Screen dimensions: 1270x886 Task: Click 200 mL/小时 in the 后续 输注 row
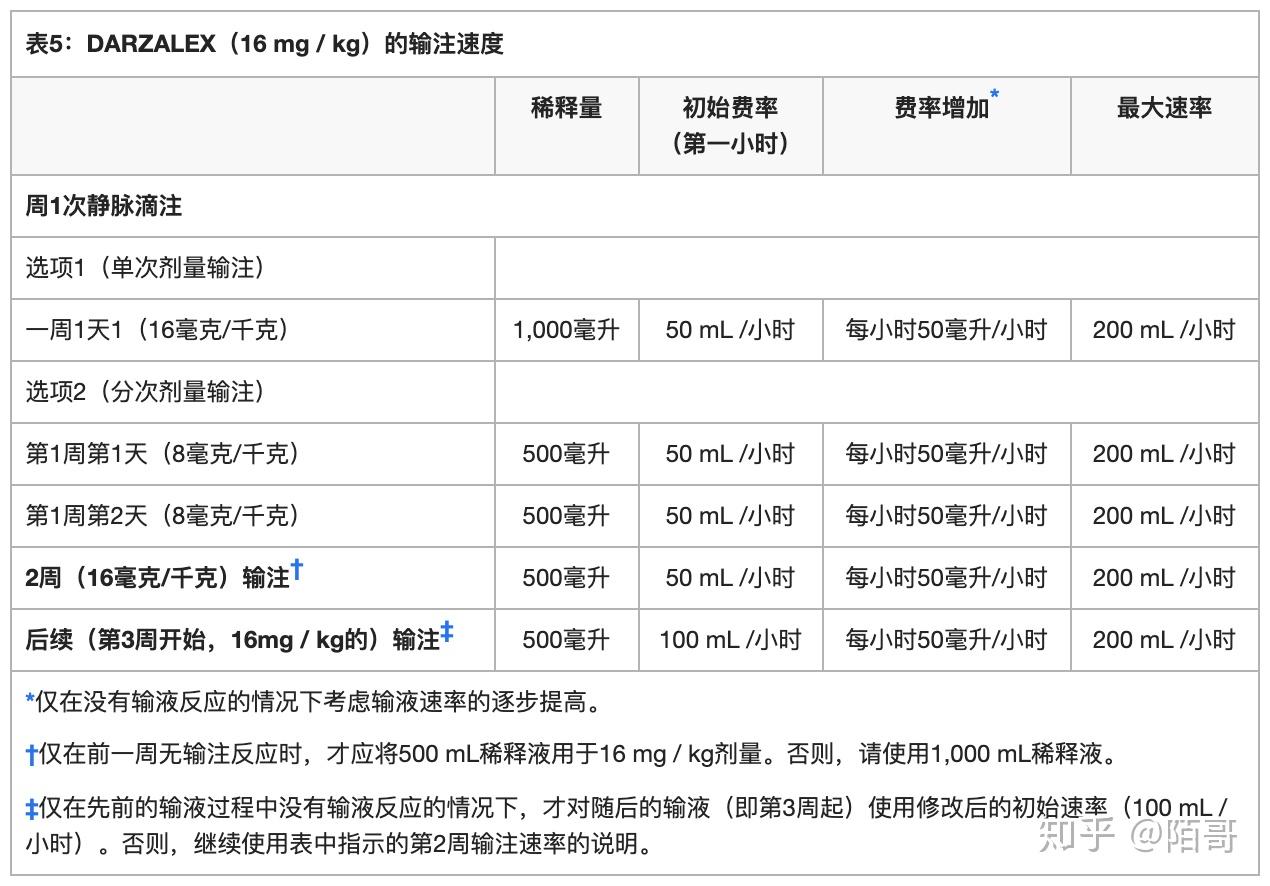tap(1164, 640)
